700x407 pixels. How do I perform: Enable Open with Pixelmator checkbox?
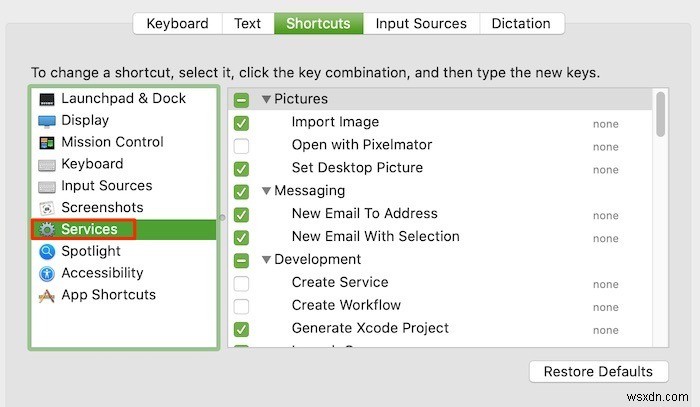pos(241,146)
